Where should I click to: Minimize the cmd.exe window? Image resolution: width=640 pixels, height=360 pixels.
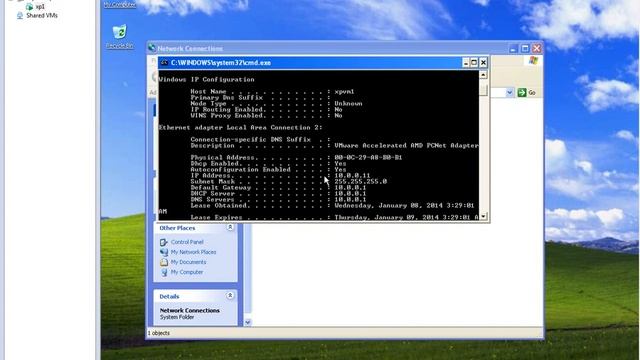point(465,63)
